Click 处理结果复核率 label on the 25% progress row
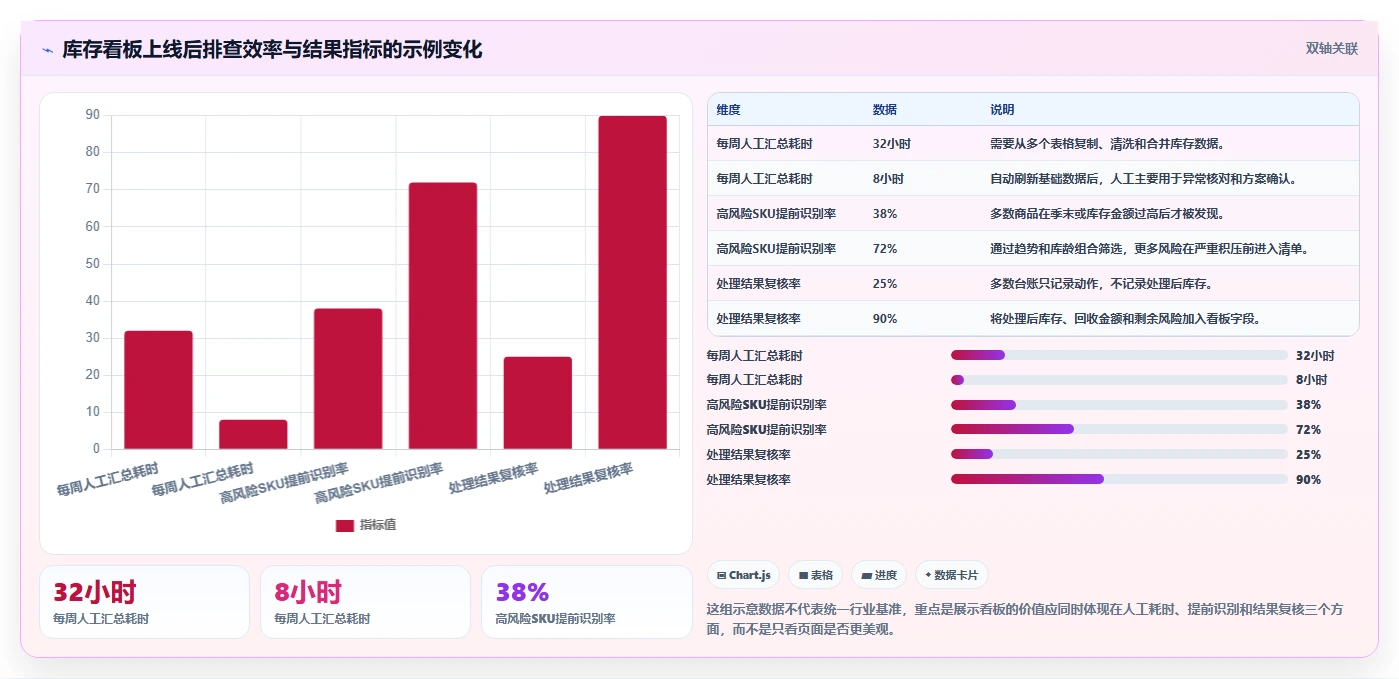 pyautogui.click(x=748, y=455)
